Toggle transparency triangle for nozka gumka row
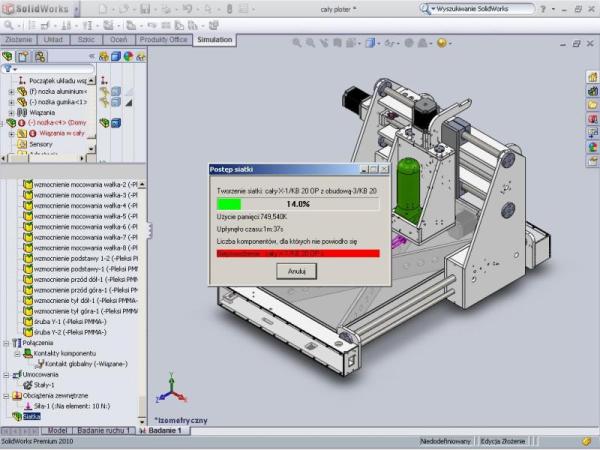The image size is (600, 450). point(129,102)
